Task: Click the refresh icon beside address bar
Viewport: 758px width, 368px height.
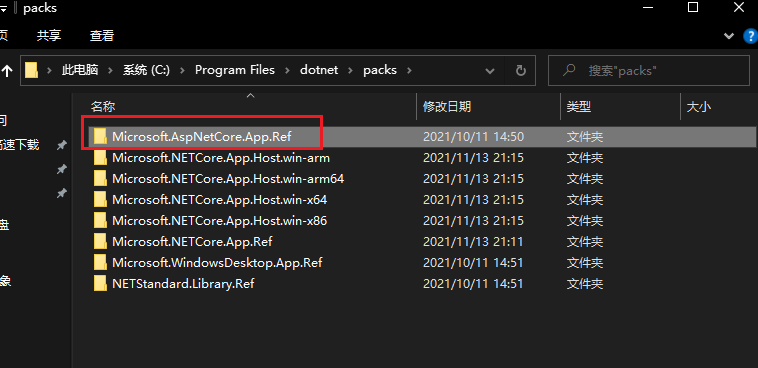Action: (x=521, y=71)
